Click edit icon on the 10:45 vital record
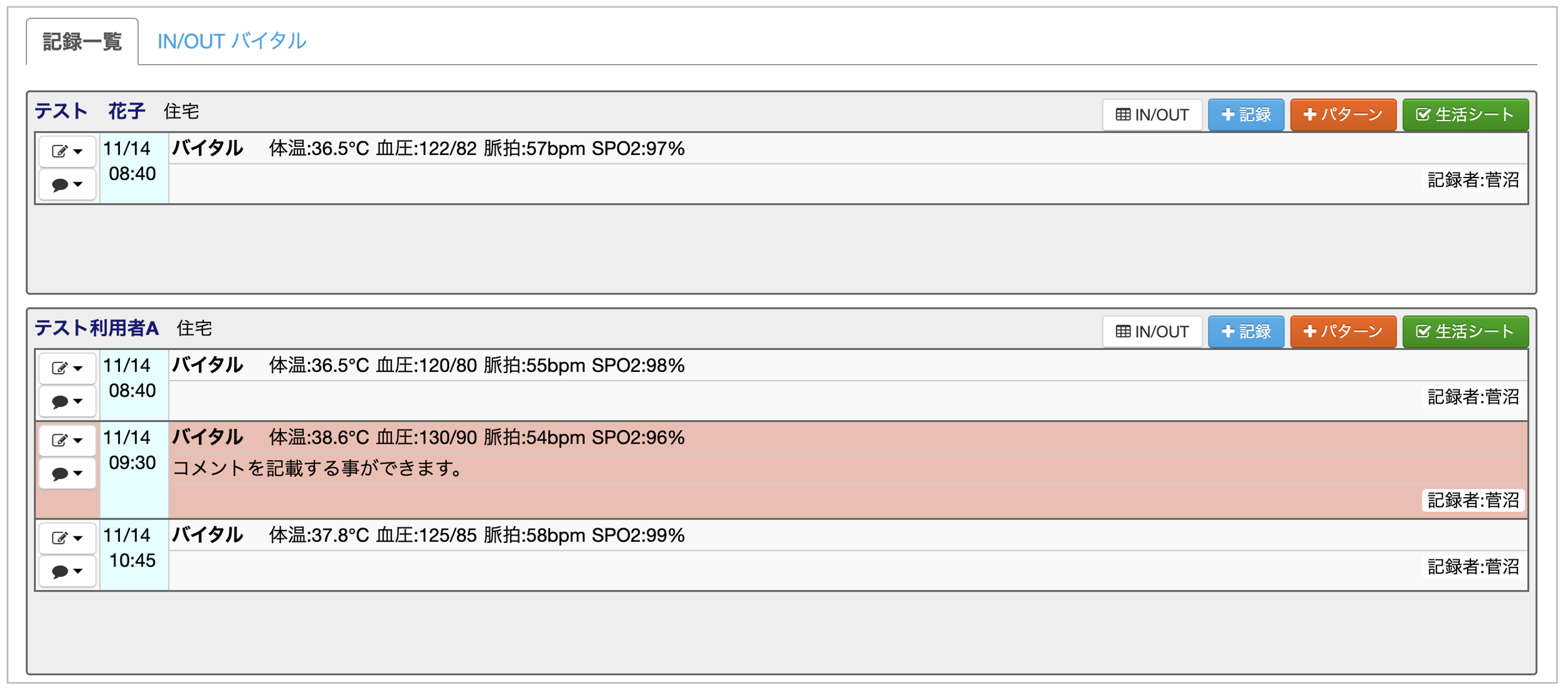 [67, 538]
